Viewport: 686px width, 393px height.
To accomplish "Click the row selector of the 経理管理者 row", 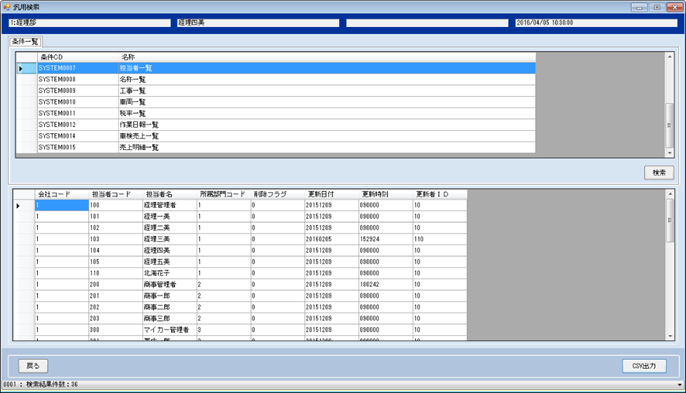I will coord(24,205).
